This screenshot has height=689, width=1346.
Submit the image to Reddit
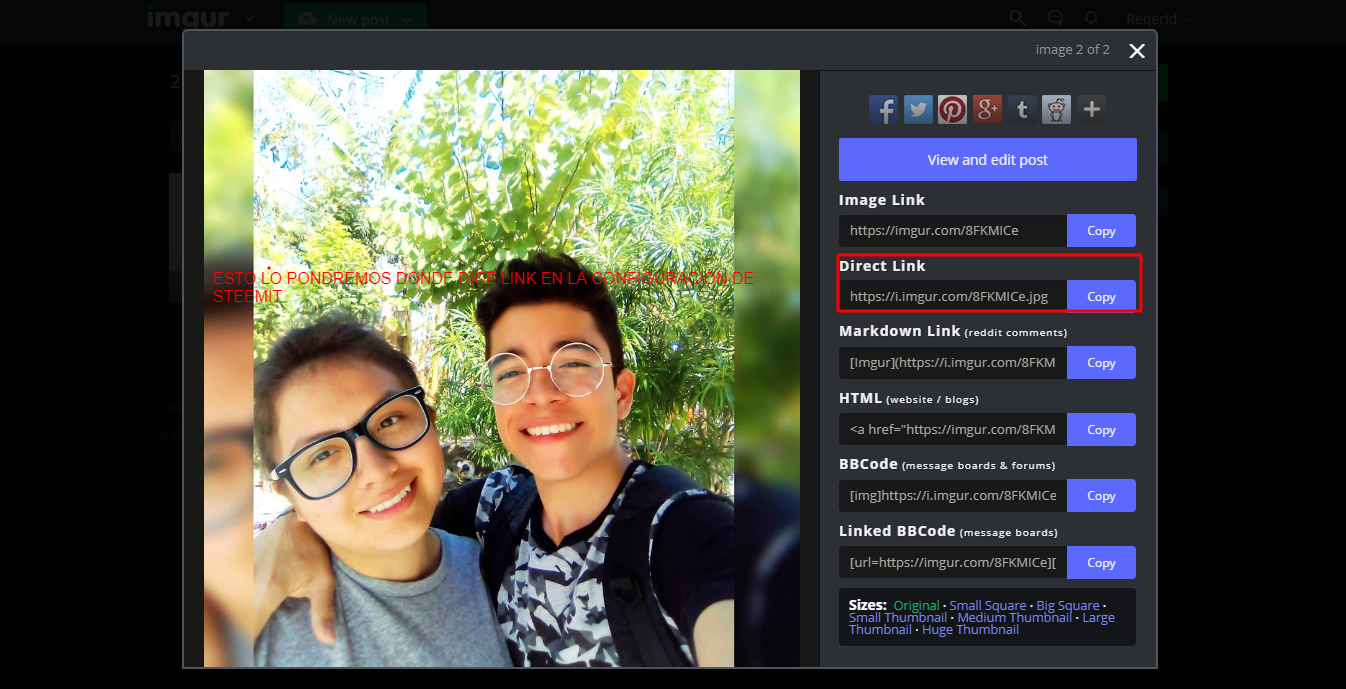pos(1056,109)
